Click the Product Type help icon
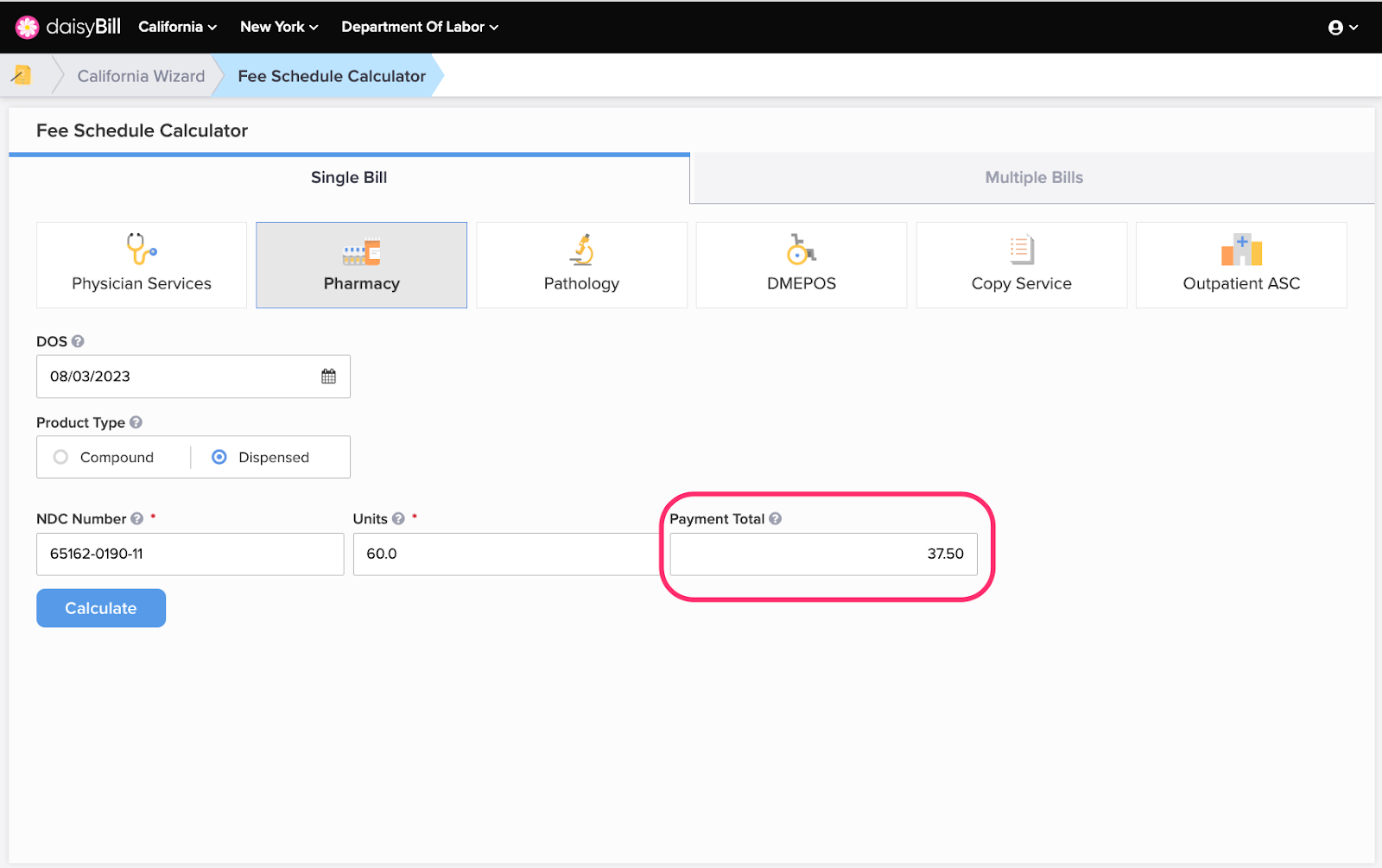Screen dimensions: 1382x868 click(136, 422)
